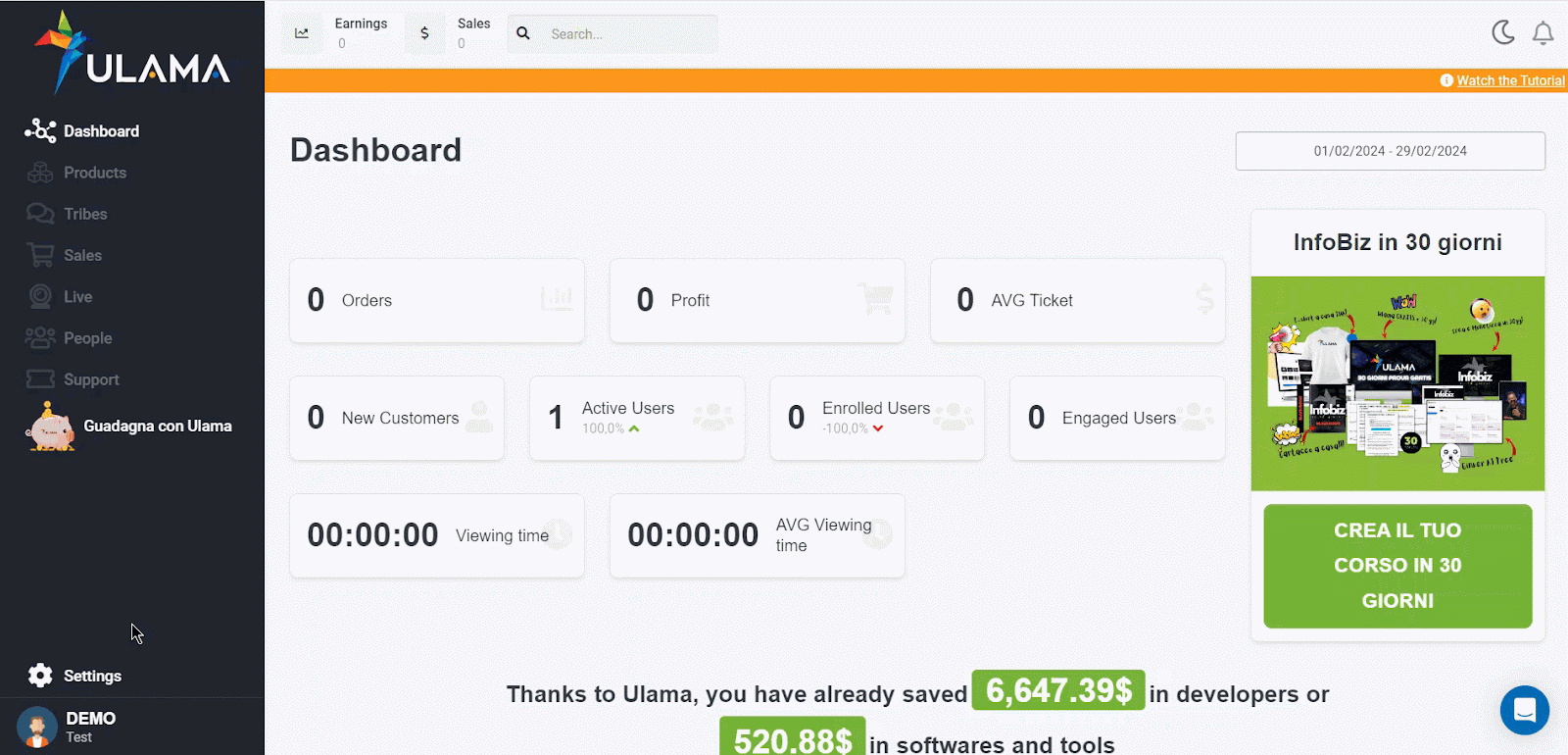Click the Earnings header label
The height and width of the screenshot is (755, 1568).
point(361,24)
